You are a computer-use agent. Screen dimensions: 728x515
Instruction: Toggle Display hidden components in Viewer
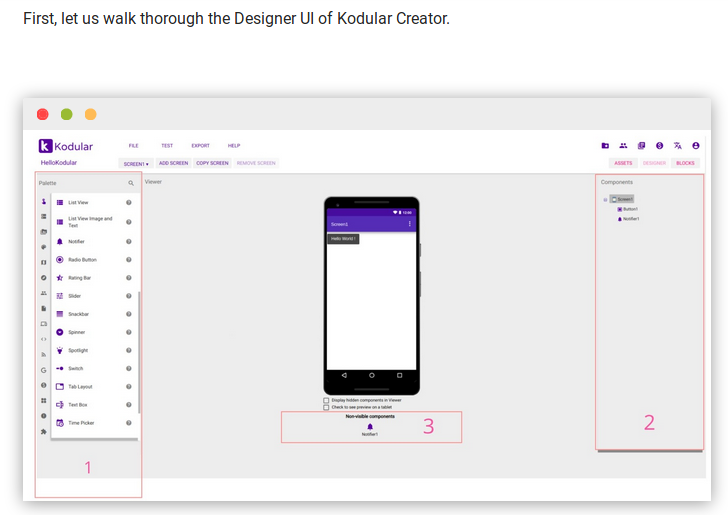coord(326,400)
